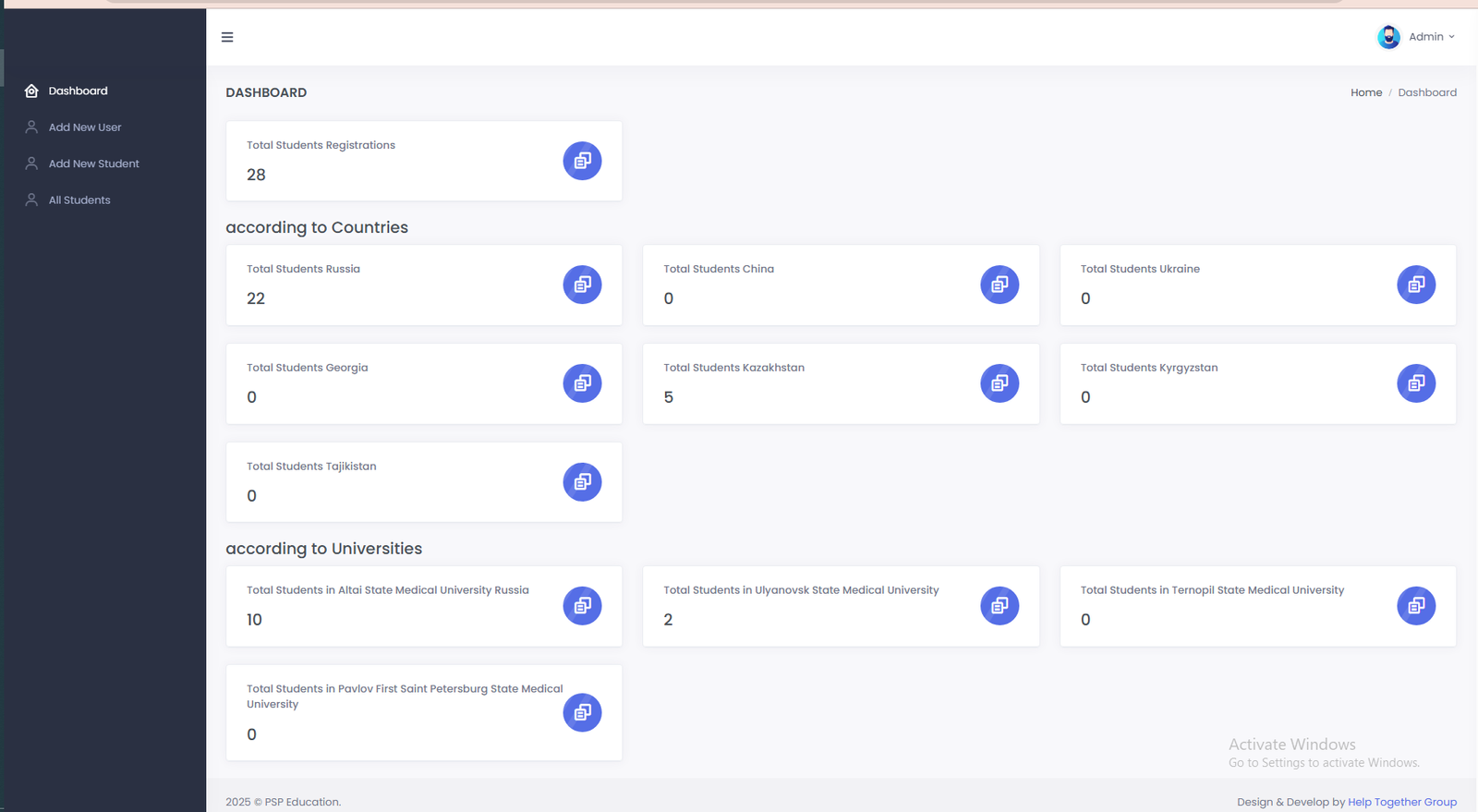Click the icon on the Total Students Ukraine card

tap(1416, 285)
